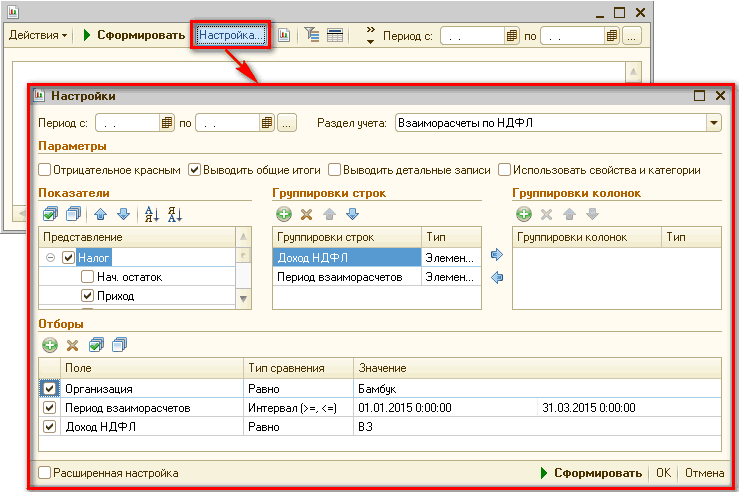Add a new row grouping
This screenshot has width=739, height=492.
tap(284, 214)
